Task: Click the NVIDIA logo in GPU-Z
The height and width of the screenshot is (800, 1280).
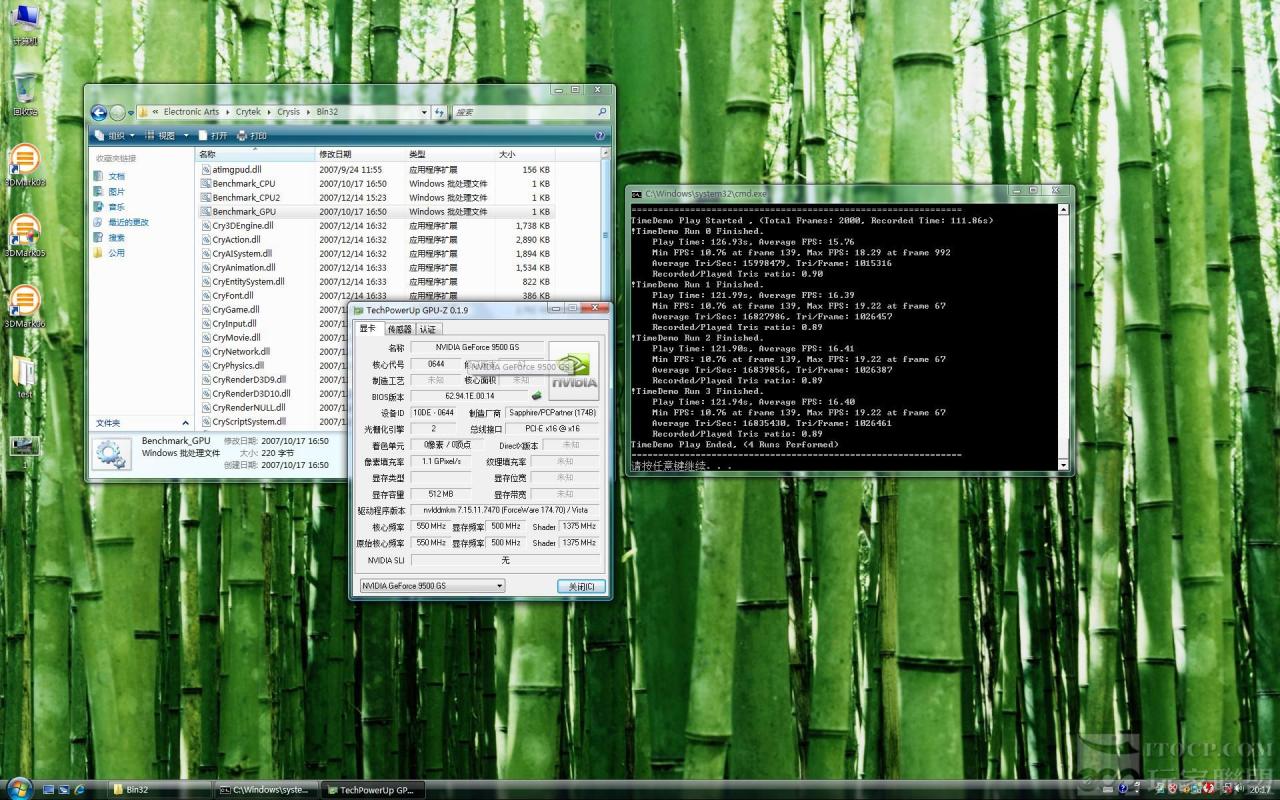Action: (x=574, y=371)
